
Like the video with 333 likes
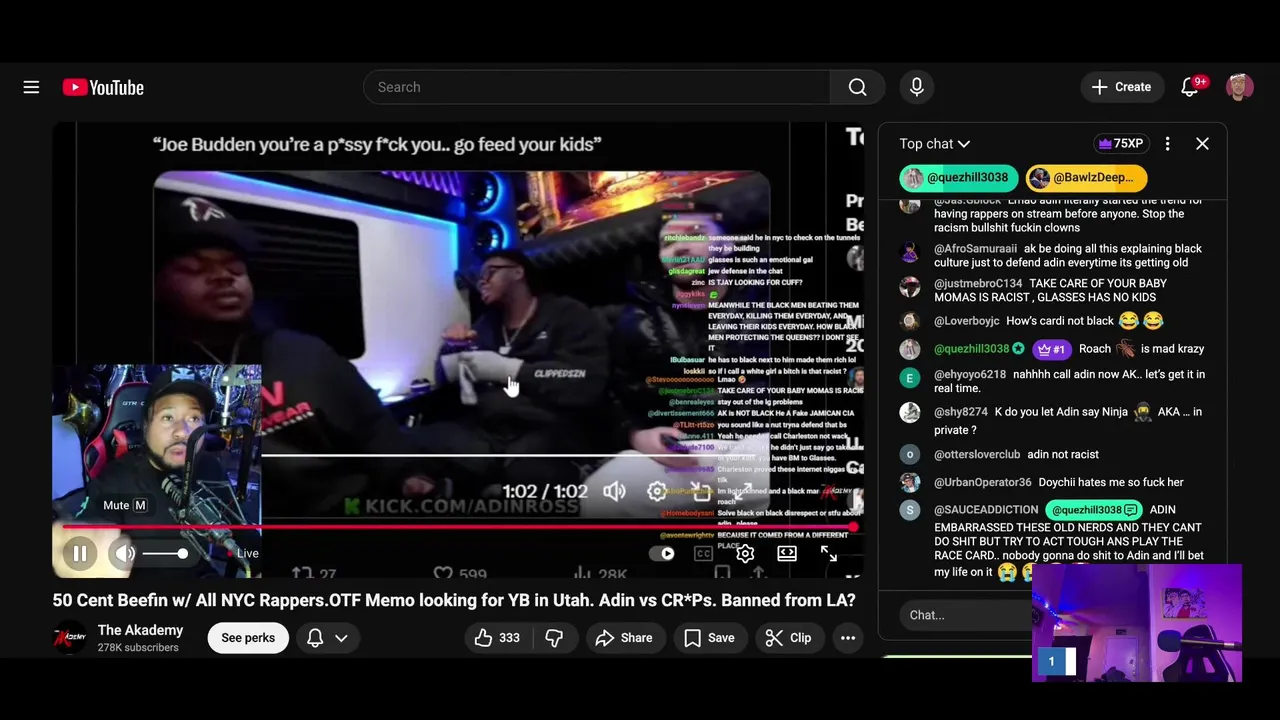pos(498,638)
